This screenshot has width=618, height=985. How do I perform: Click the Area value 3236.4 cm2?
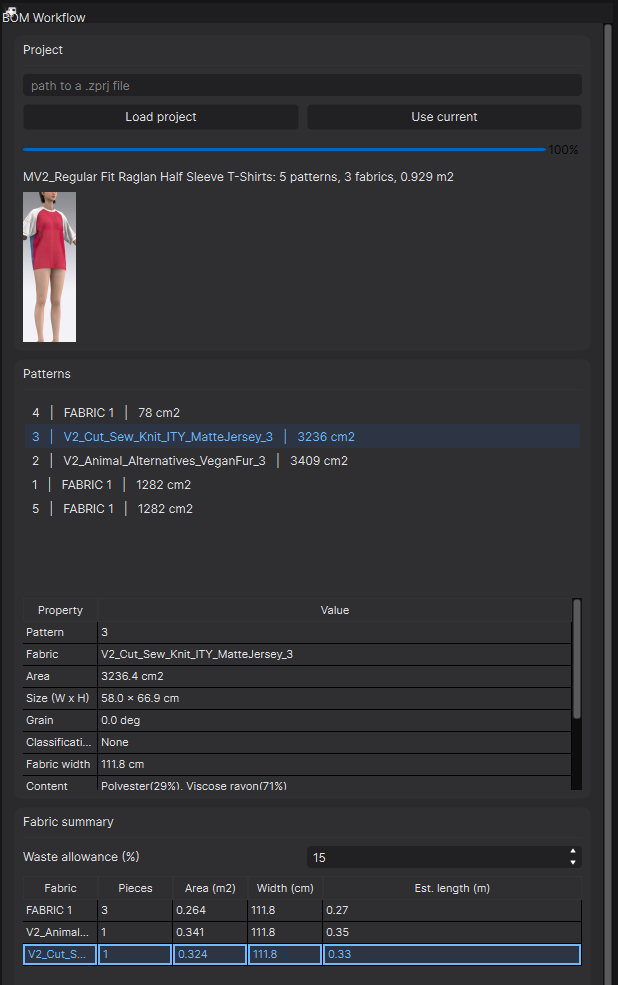[x=335, y=676]
